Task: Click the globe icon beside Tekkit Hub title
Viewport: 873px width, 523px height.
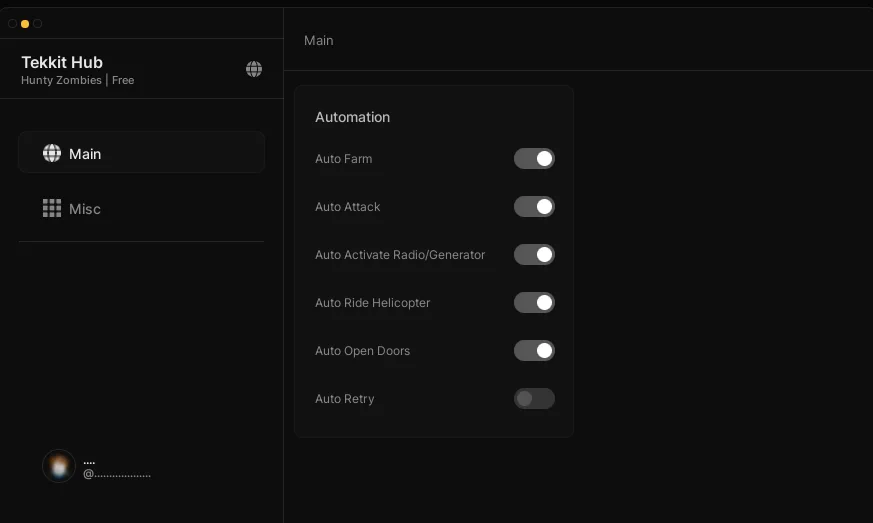Action: [254, 69]
